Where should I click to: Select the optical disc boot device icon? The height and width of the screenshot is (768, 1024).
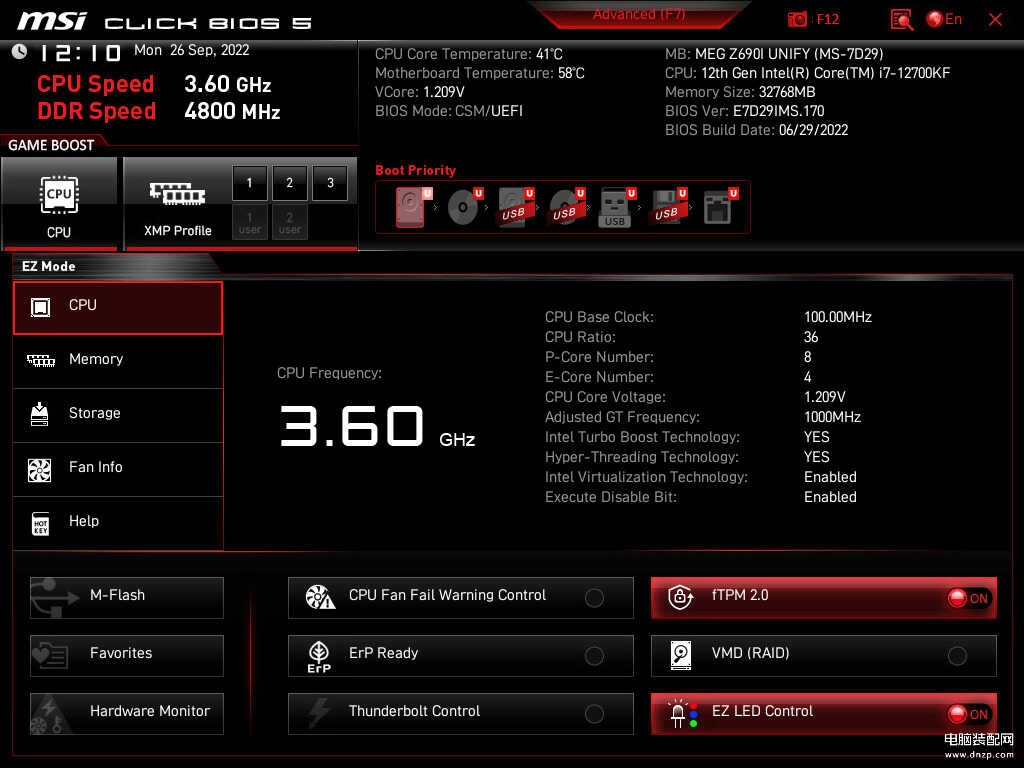[462, 208]
